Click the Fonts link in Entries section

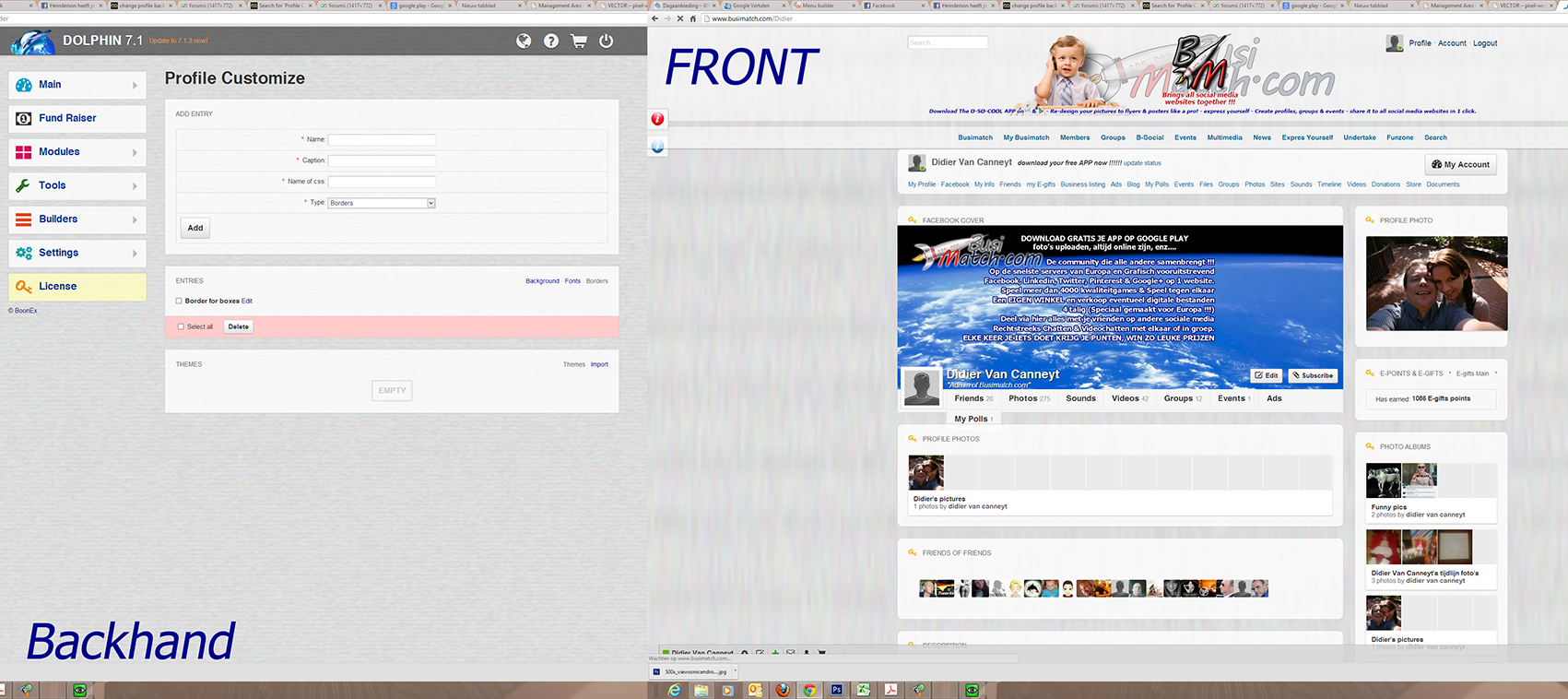point(572,281)
